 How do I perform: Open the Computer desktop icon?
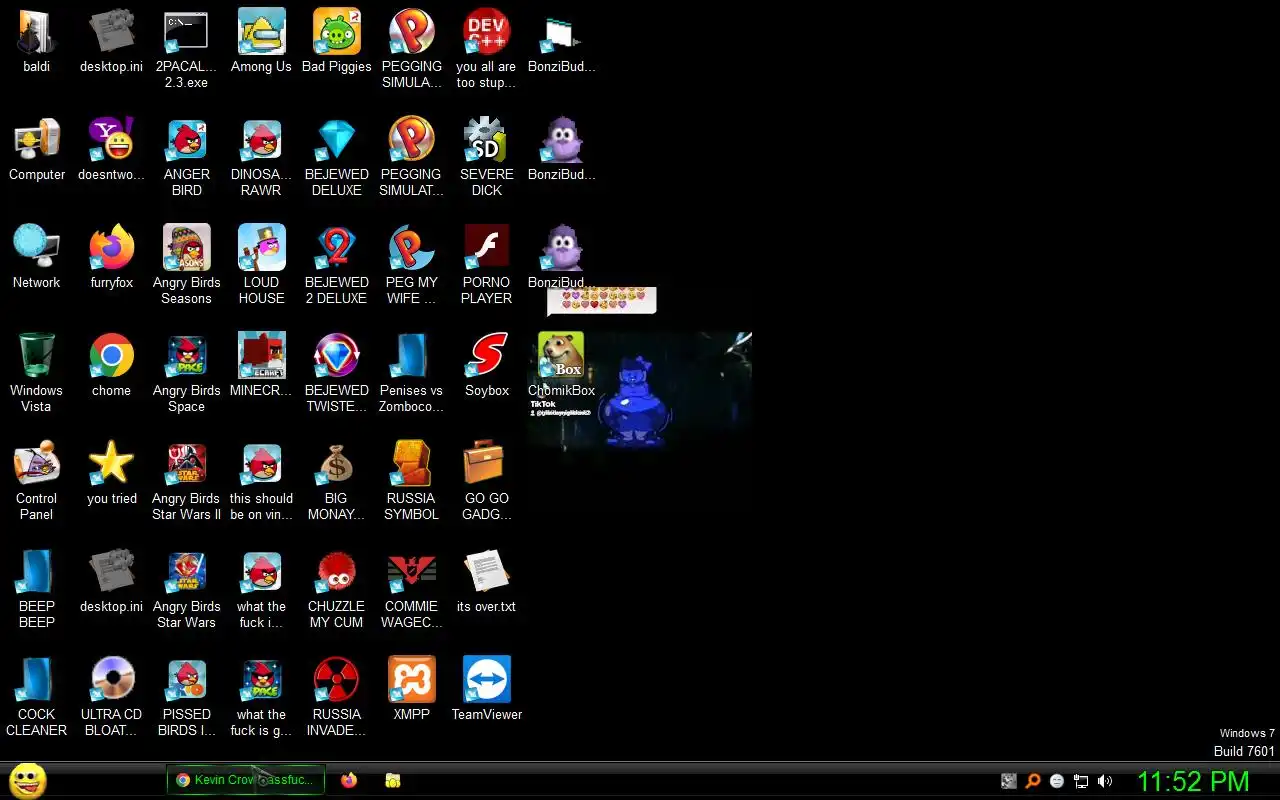[37, 140]
